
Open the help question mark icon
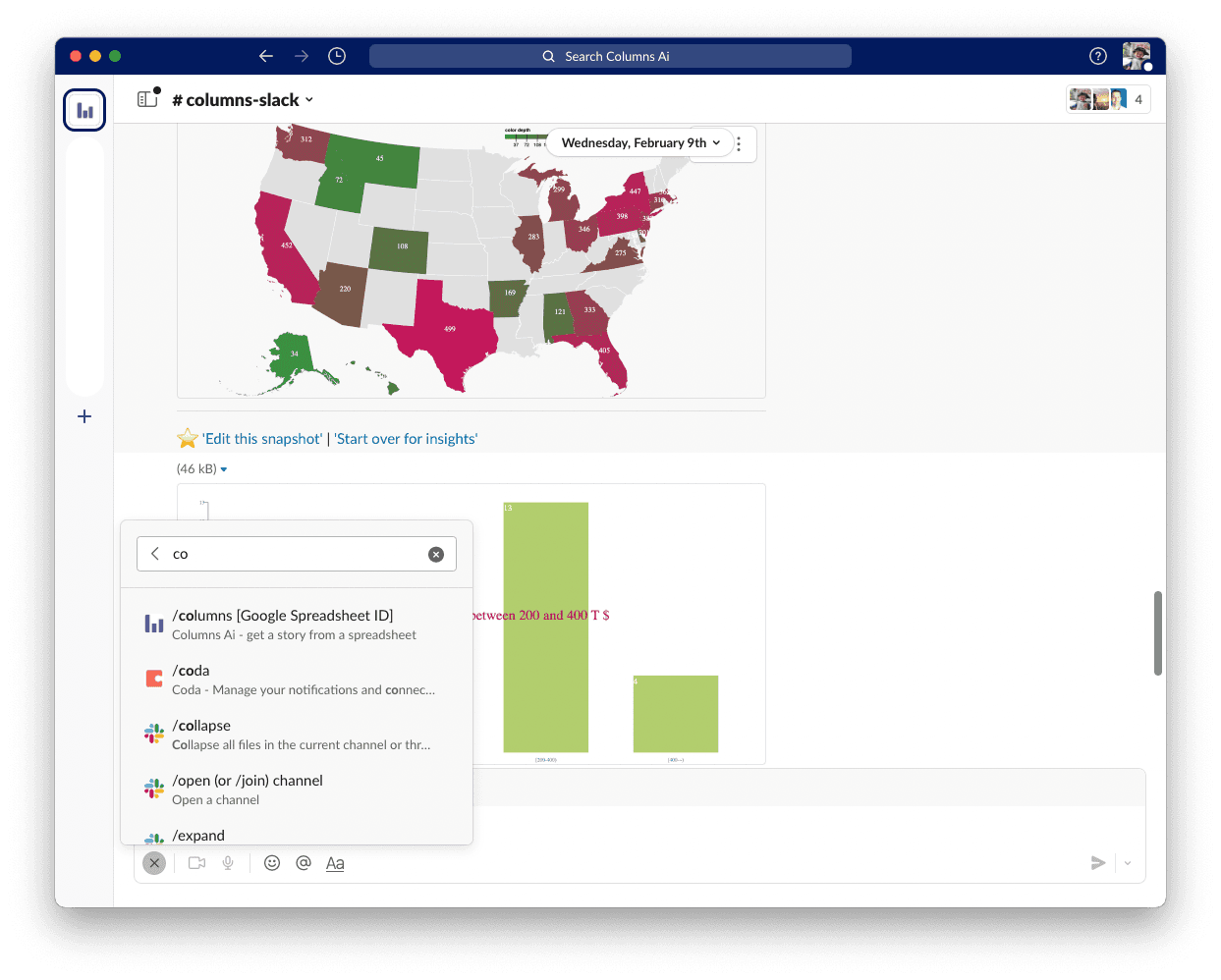[1098, 56]
